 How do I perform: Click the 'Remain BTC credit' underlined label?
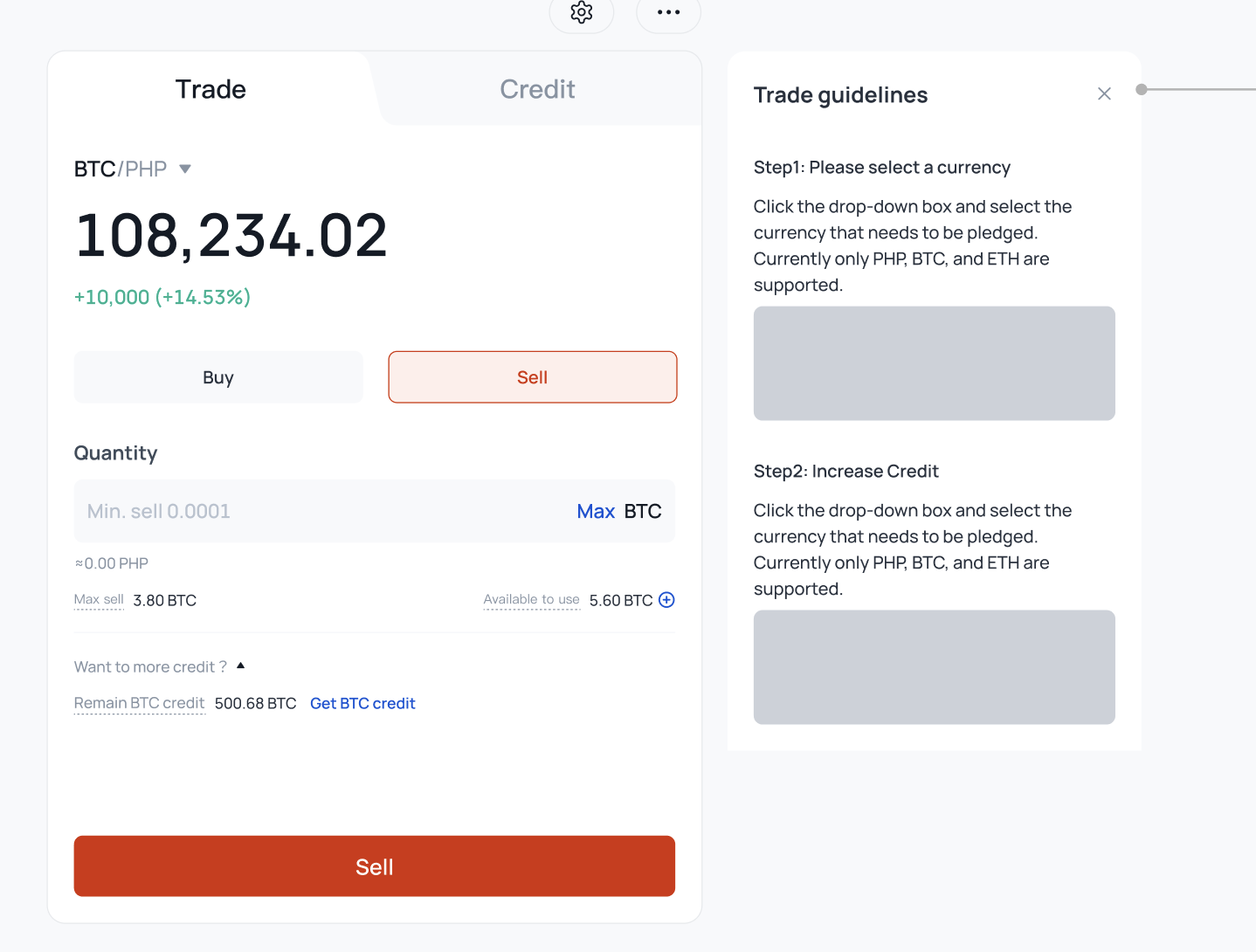(139, 703)
